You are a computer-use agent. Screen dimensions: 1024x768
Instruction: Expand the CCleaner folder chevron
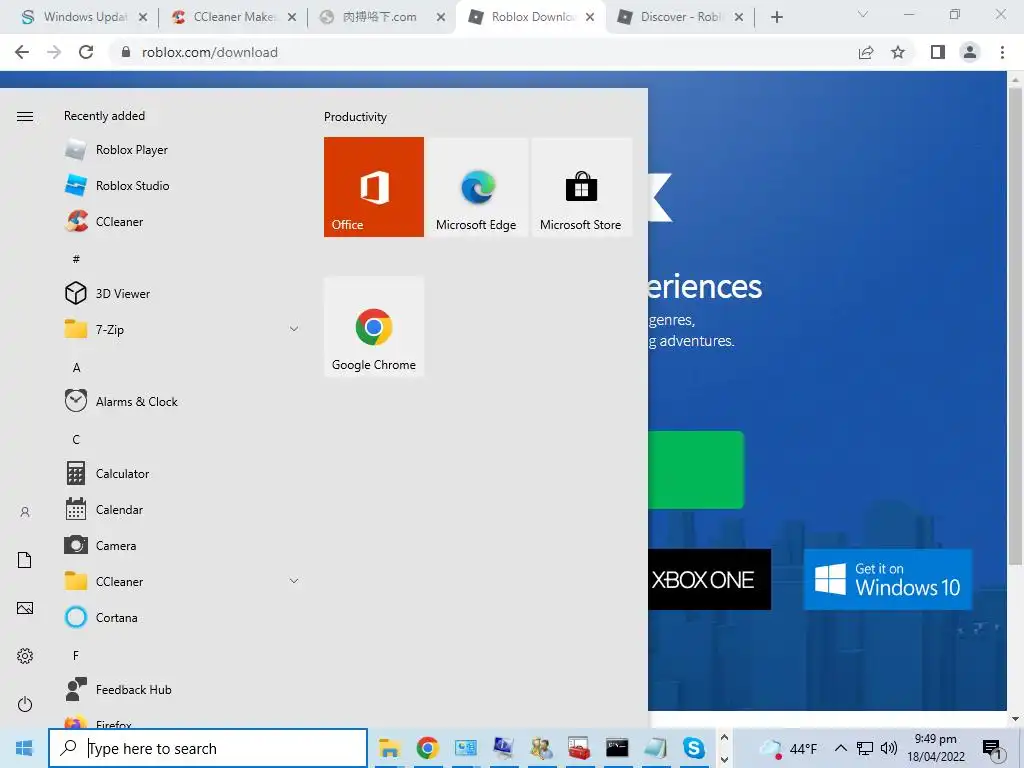coord(294,581)
